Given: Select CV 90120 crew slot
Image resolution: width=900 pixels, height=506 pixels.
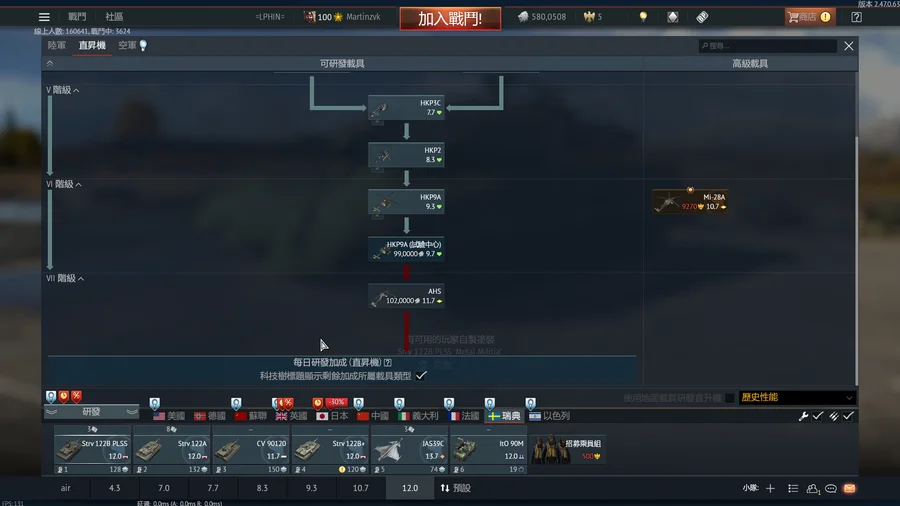Looking at the screenshot, I should tap(251, 450).
